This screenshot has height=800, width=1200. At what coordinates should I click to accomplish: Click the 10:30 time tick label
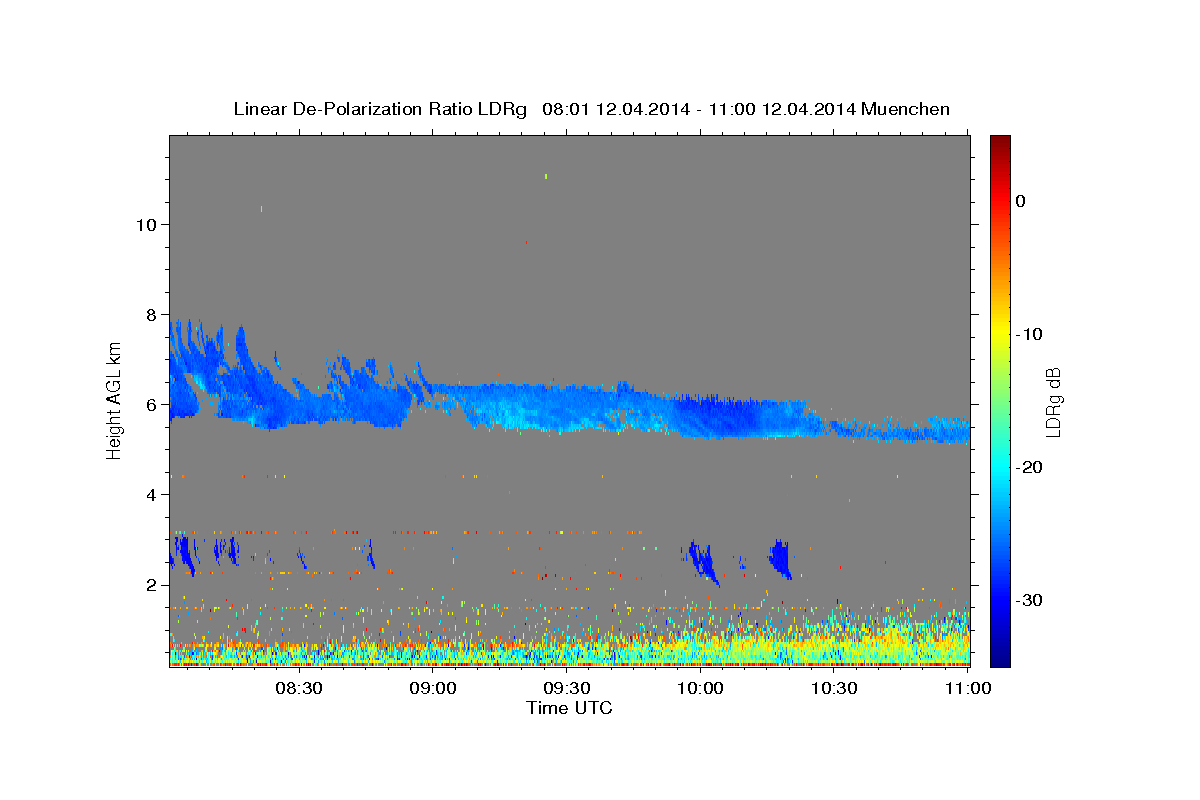click(834, 689)
